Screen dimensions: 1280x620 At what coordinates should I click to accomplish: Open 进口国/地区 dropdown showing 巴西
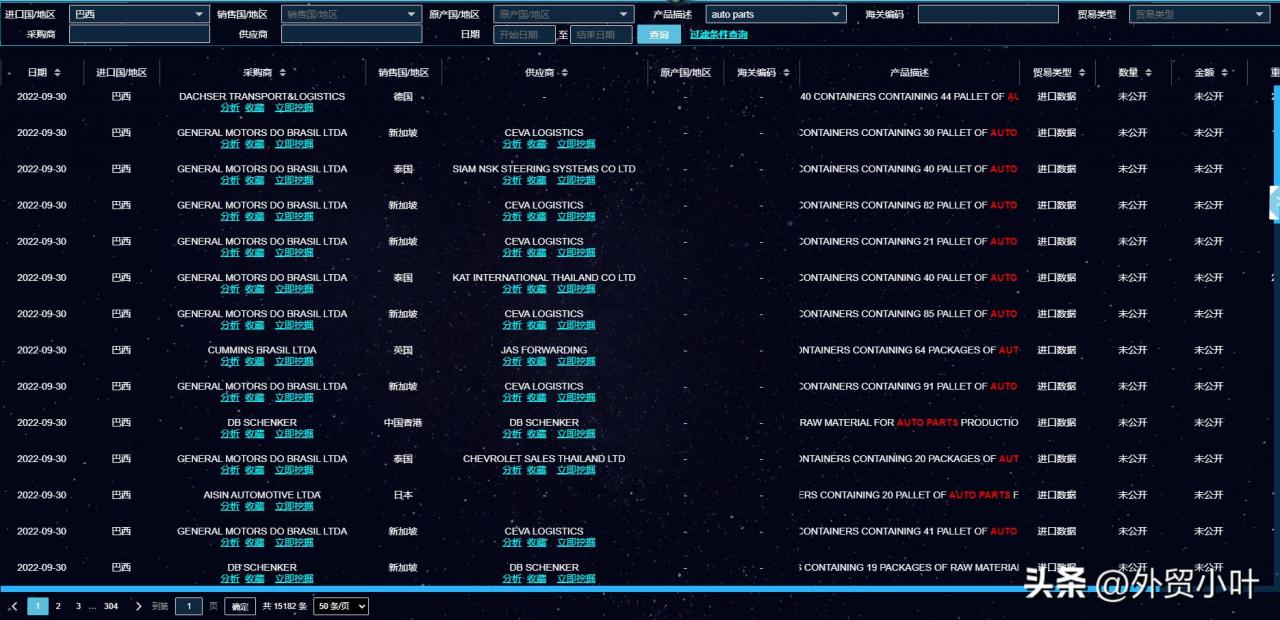click(139, 14)
